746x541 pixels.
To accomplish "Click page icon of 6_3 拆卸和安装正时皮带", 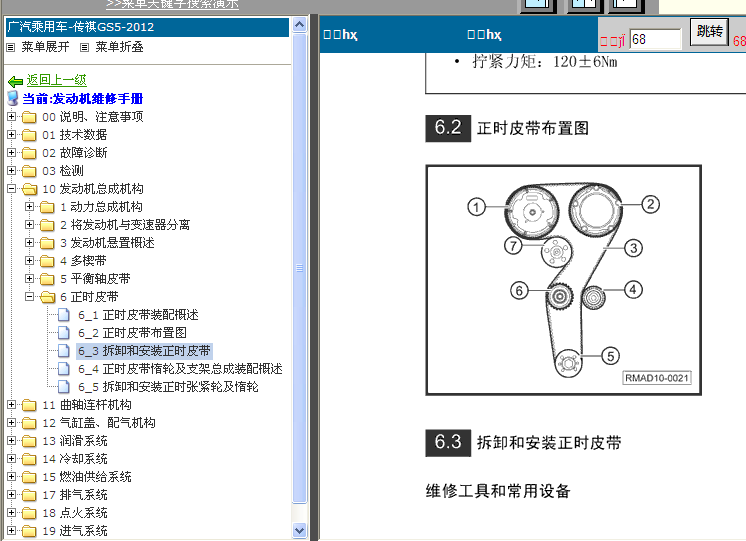I will (x=64, y=351).
